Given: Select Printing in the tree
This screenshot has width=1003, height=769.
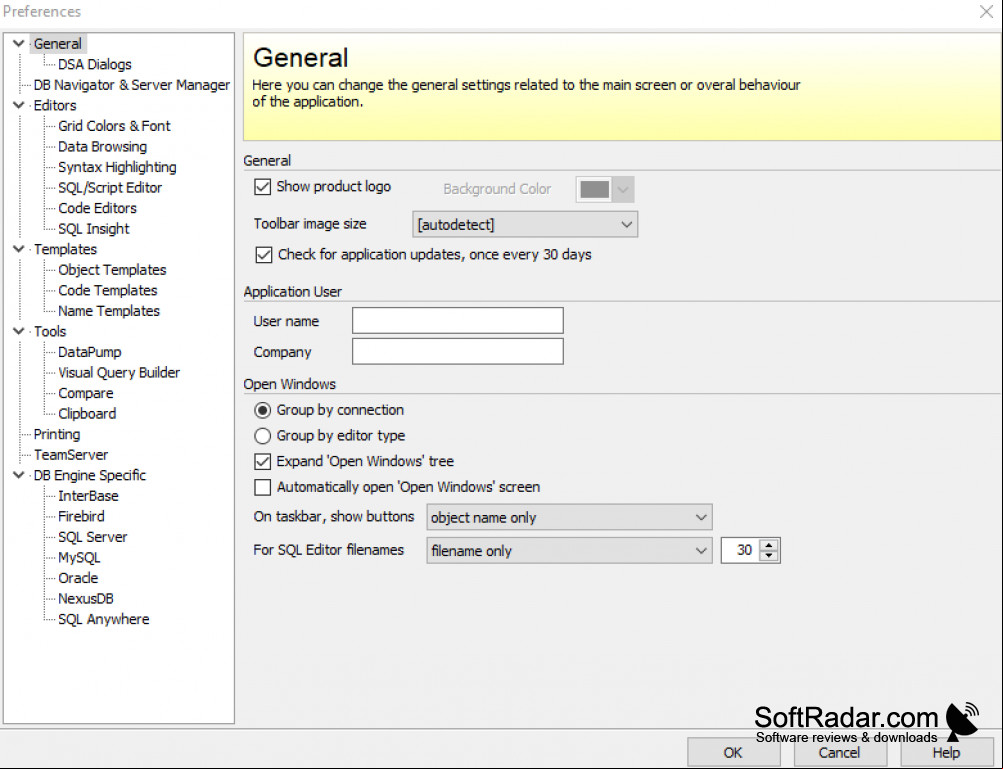Looking at the screenshot, I should pos(57,434).
